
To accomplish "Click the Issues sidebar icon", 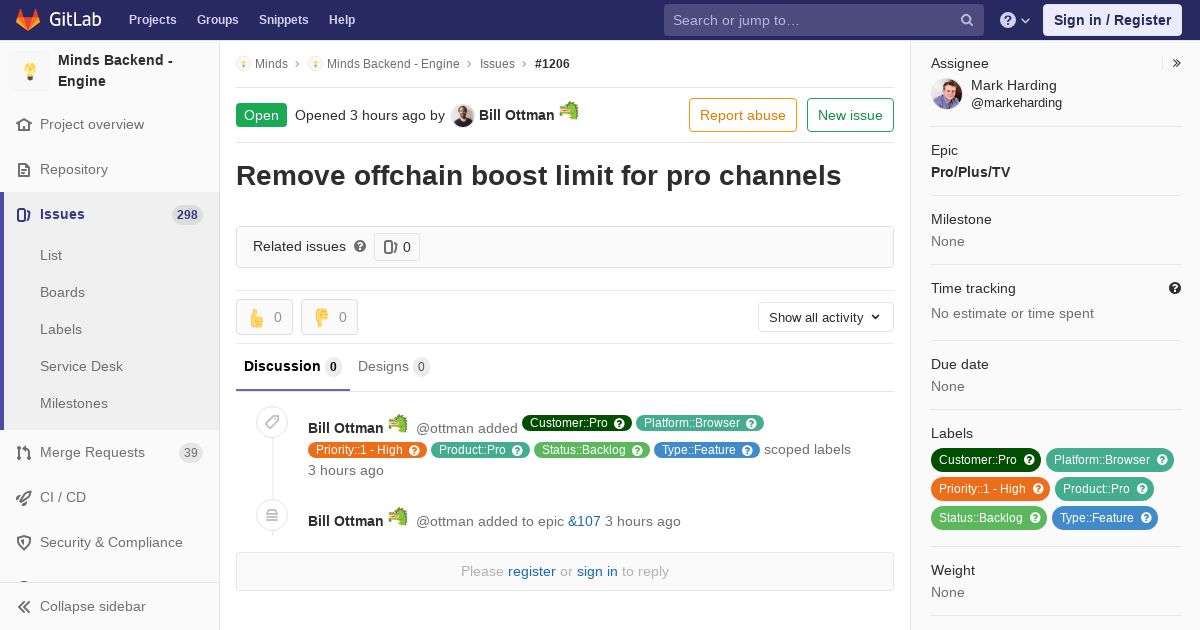I will pyautogui.click(x=24, y=215).
